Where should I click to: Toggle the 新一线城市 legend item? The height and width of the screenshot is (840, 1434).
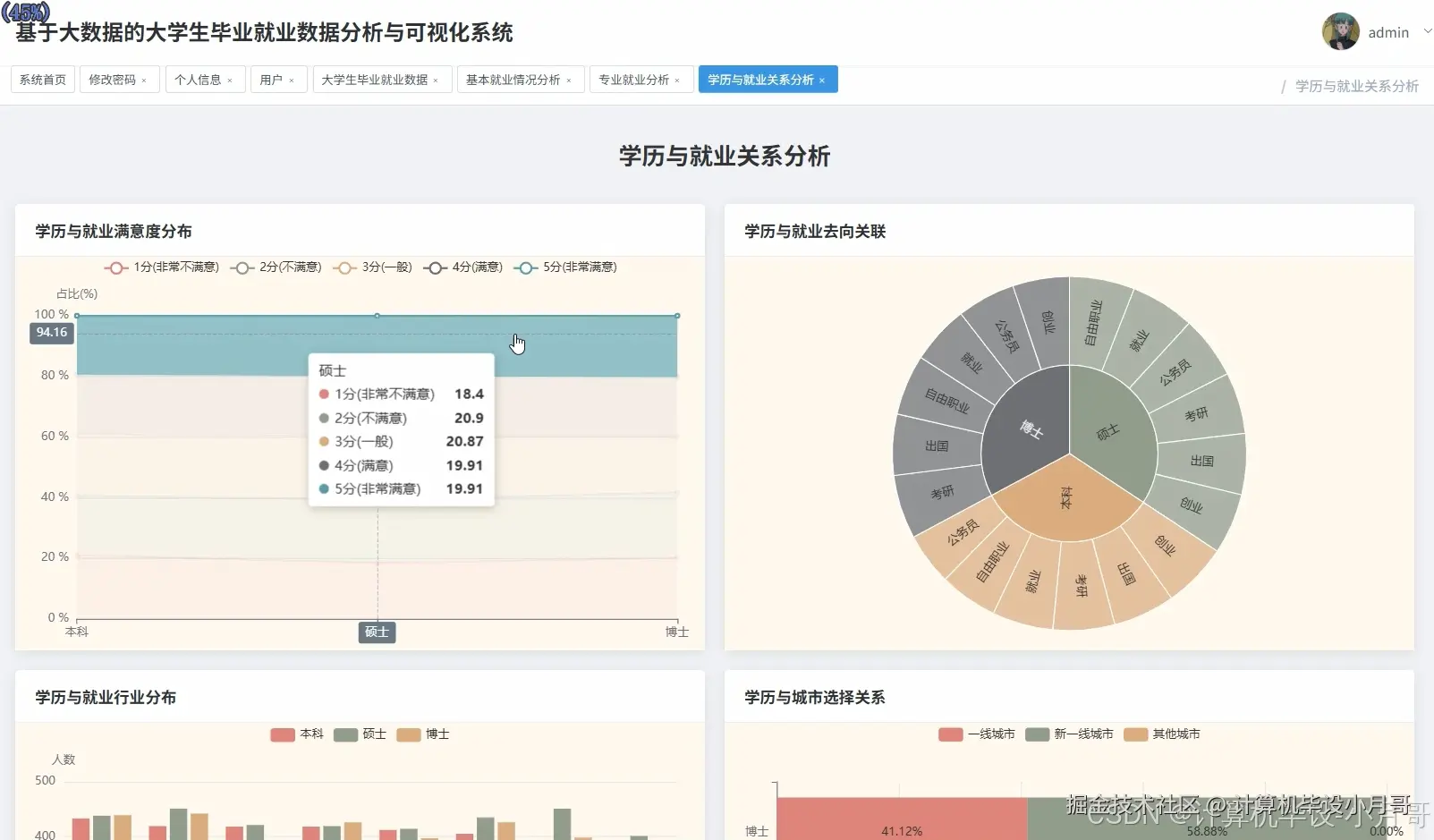tap(1069, 734)
